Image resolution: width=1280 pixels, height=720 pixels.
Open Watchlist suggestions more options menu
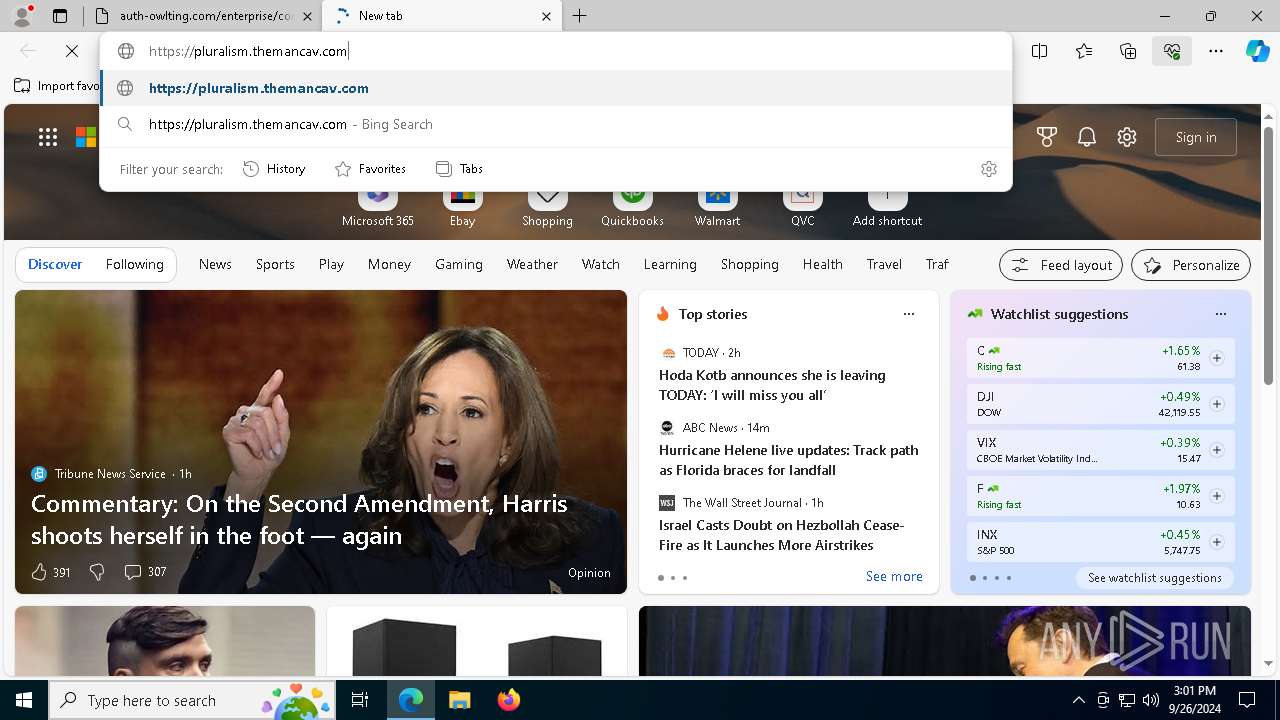(1221, 314)
